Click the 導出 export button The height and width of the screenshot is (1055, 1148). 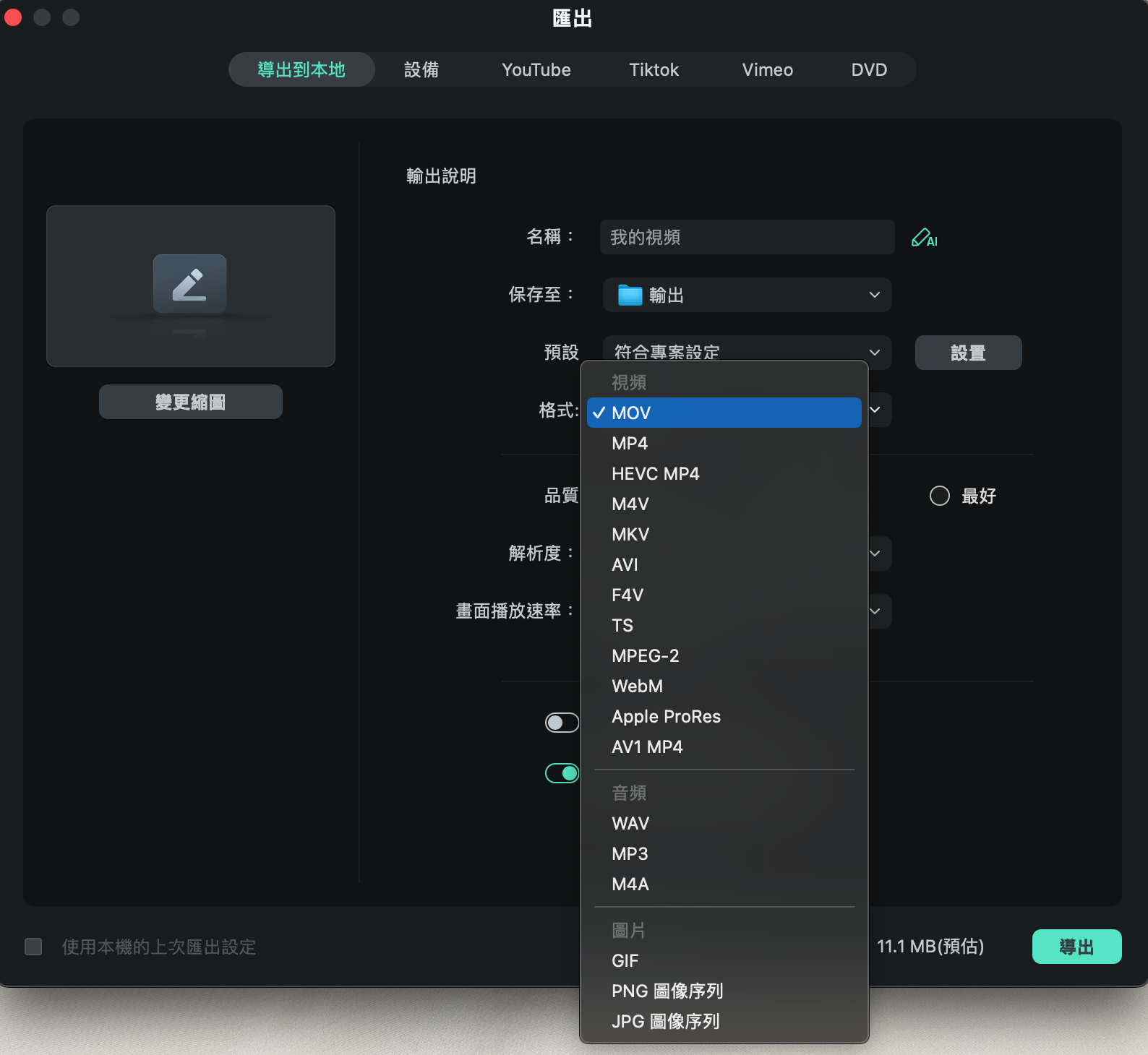[1076, 947]
